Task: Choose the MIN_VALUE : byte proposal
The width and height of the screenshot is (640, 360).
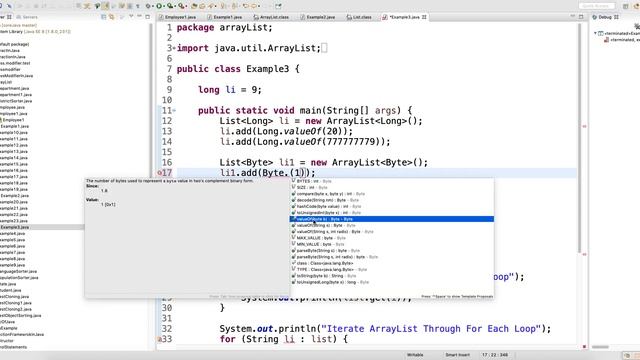Action: click(392, 244)
